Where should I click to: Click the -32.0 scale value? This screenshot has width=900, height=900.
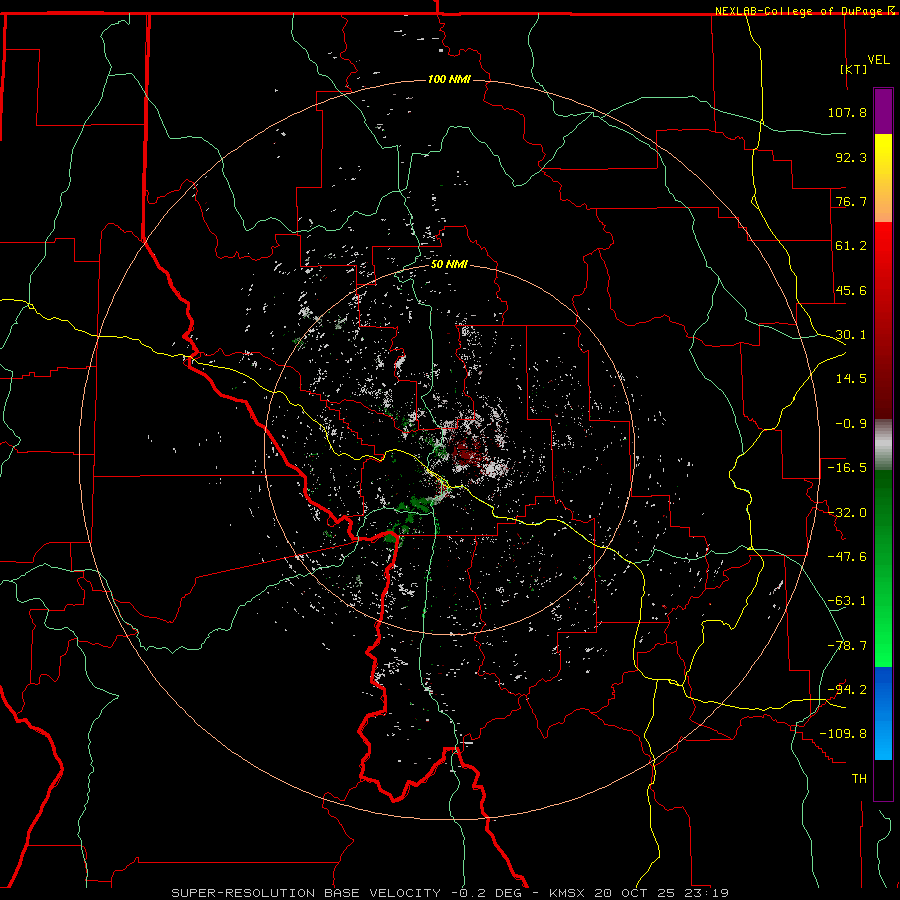847,513
